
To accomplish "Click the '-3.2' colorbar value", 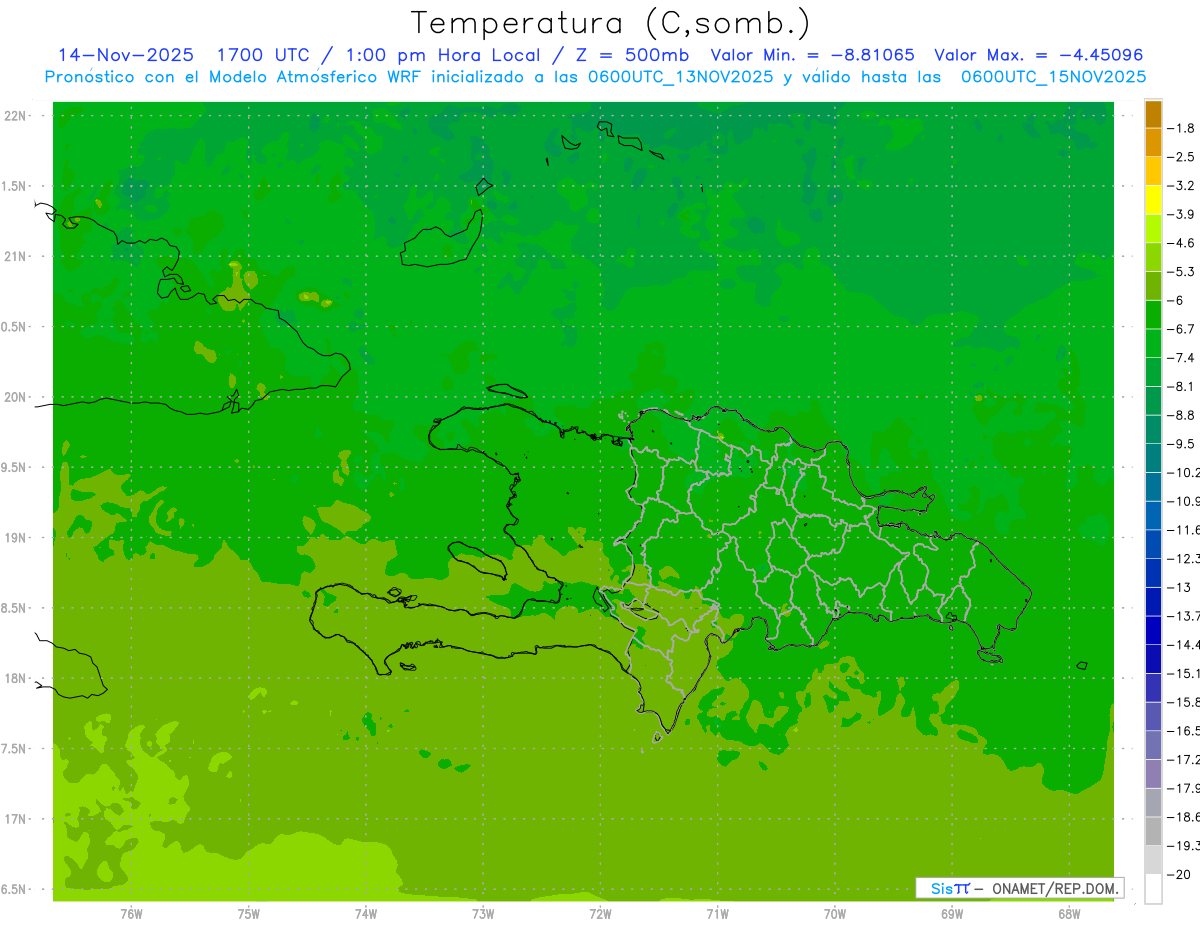I will [1182, 186].
